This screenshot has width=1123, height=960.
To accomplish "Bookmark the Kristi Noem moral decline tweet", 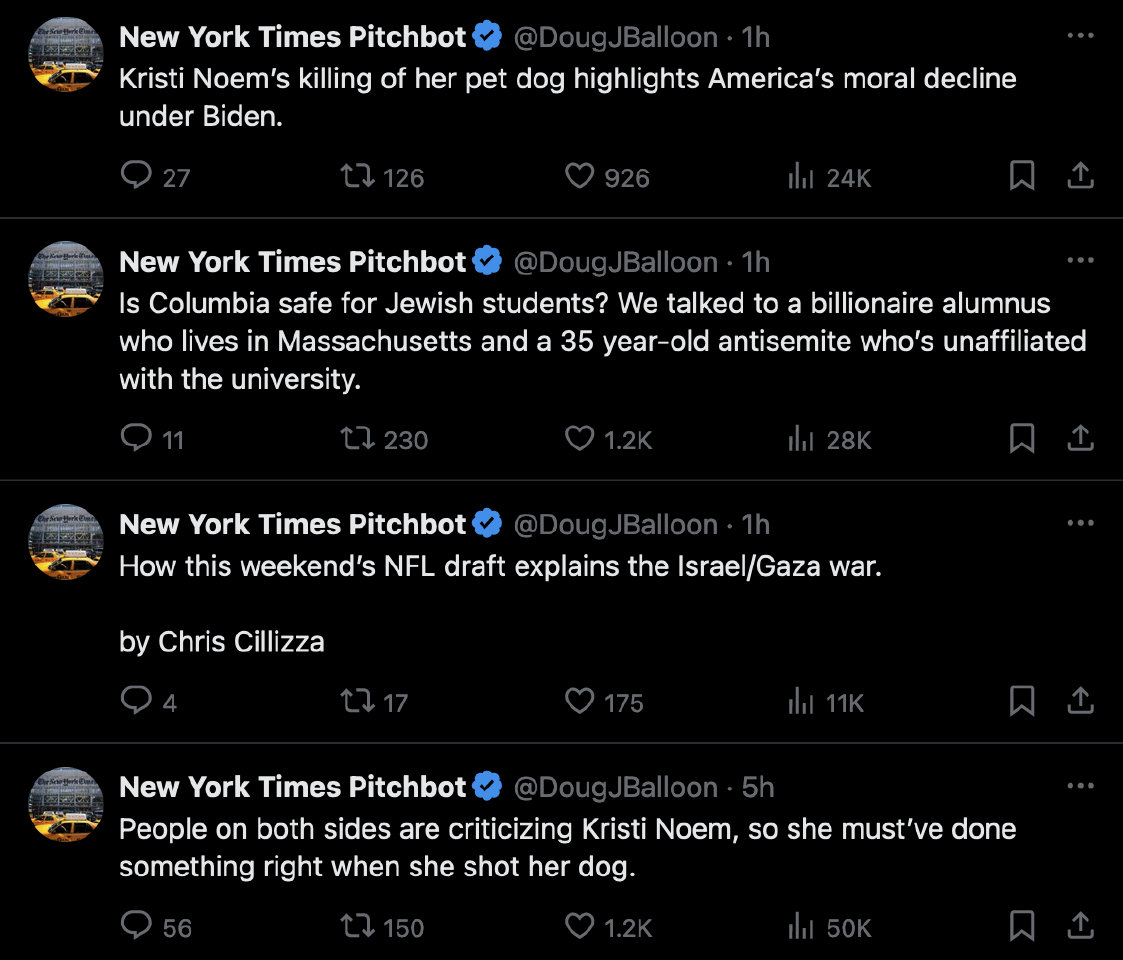I will (x=1021, y=177).
